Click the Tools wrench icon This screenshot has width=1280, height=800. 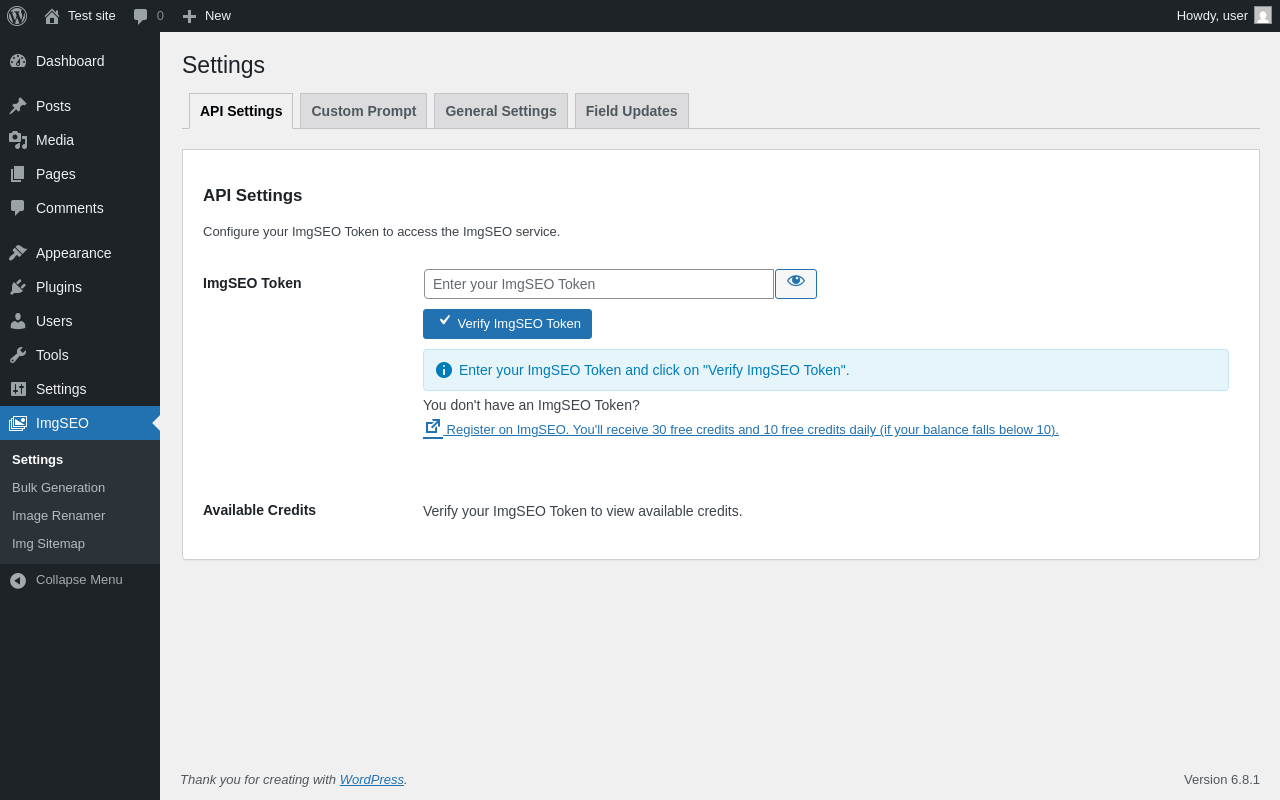tap(18, 355)
